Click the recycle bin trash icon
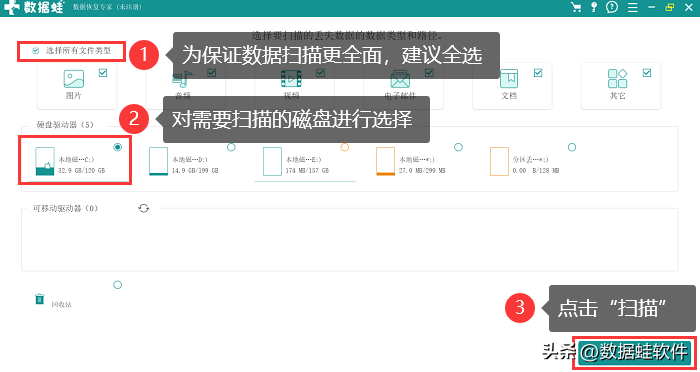Screen dimensions: 700x372 tap(40, 298)
